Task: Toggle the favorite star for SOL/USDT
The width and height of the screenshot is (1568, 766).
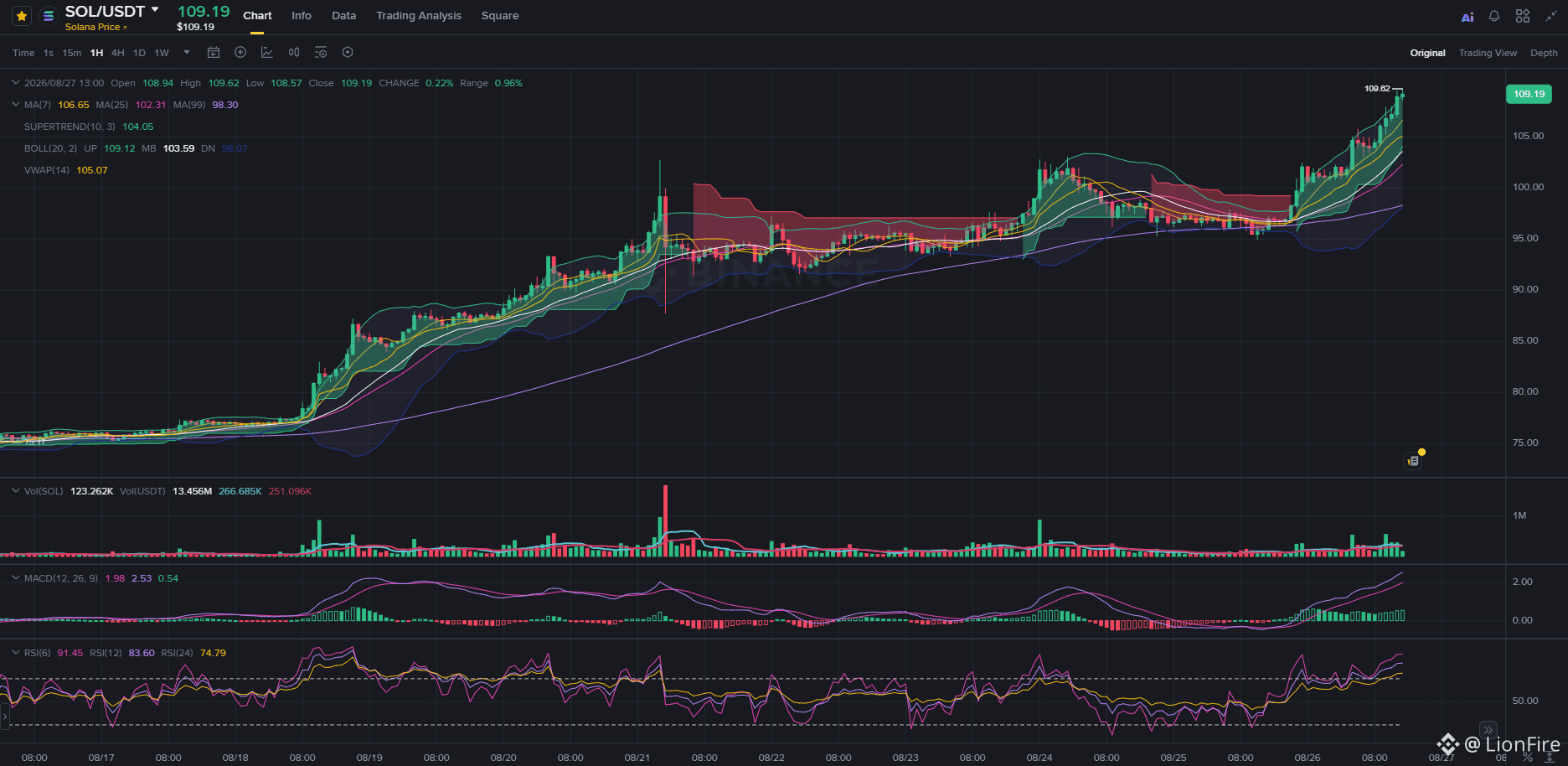Action: coord(22,16)
